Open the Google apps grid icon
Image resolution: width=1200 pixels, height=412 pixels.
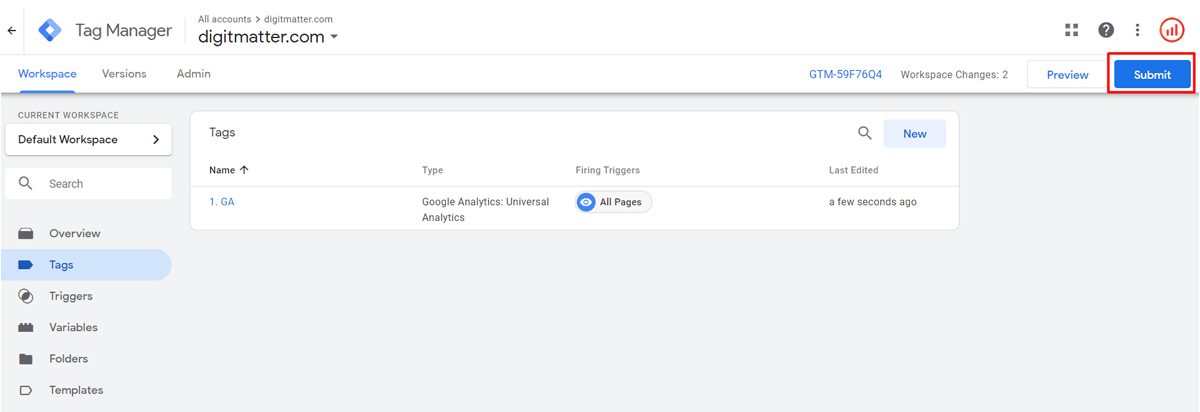1072,30
